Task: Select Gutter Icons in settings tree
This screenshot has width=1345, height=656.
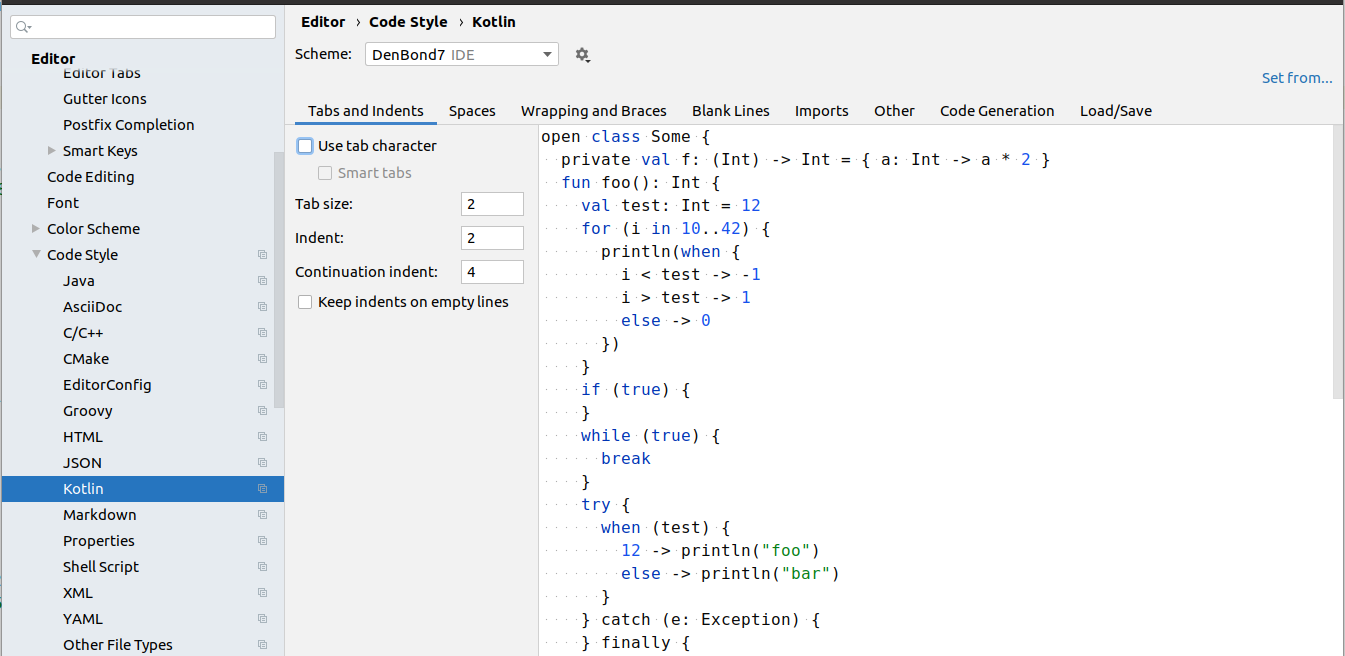Action: point(105,99)
